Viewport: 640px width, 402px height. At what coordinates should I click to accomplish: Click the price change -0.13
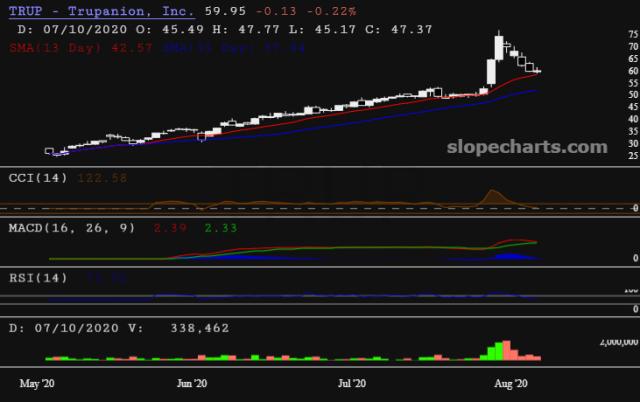[x=276, y=11]
